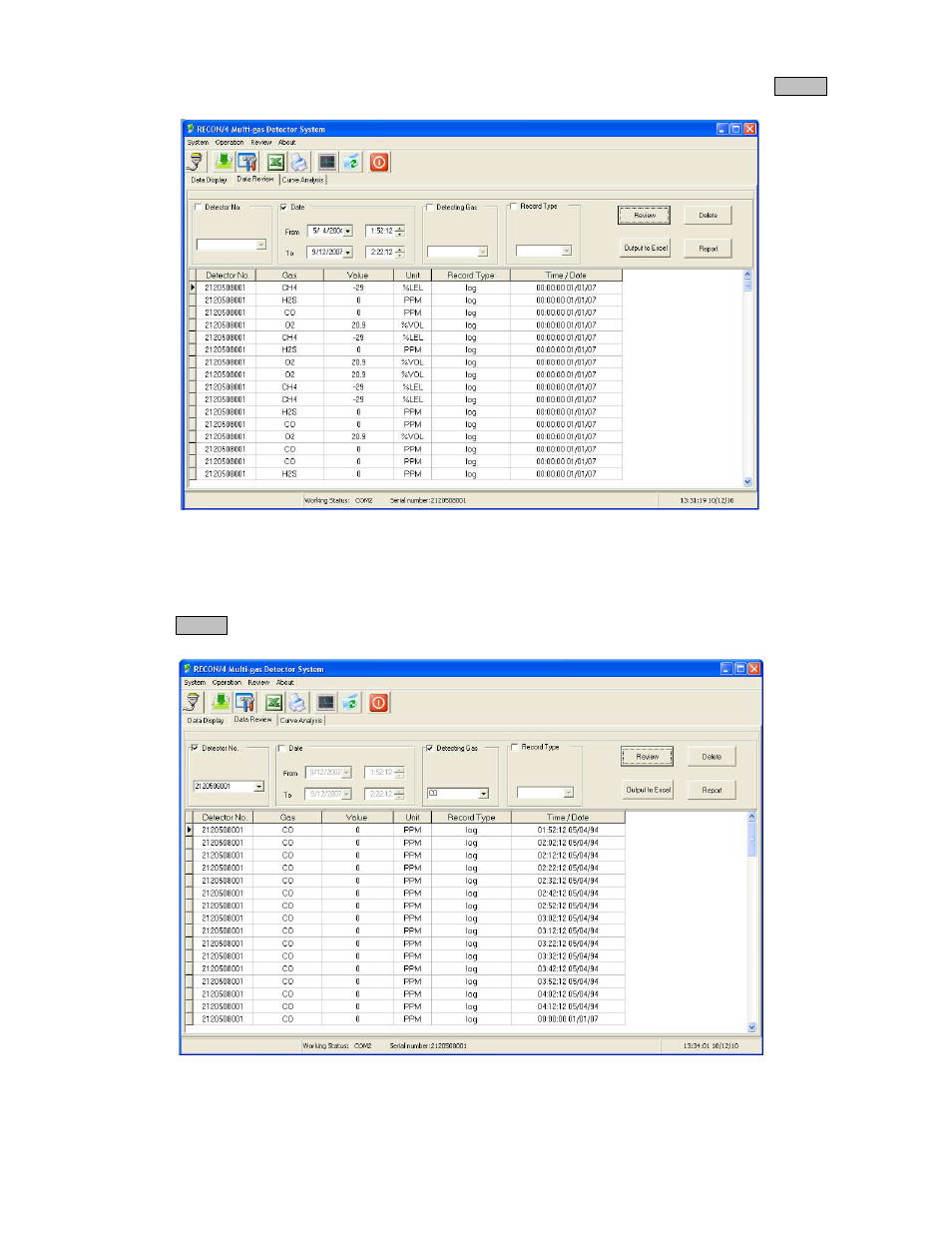Click the Report button in the CO-filtered window

point(712,790)
